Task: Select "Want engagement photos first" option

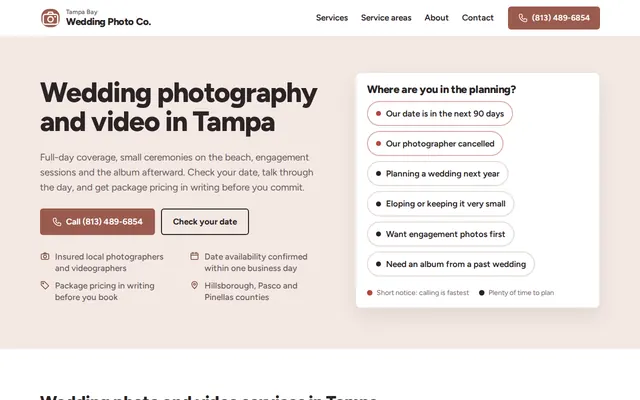Action: (x=440, y=234)
